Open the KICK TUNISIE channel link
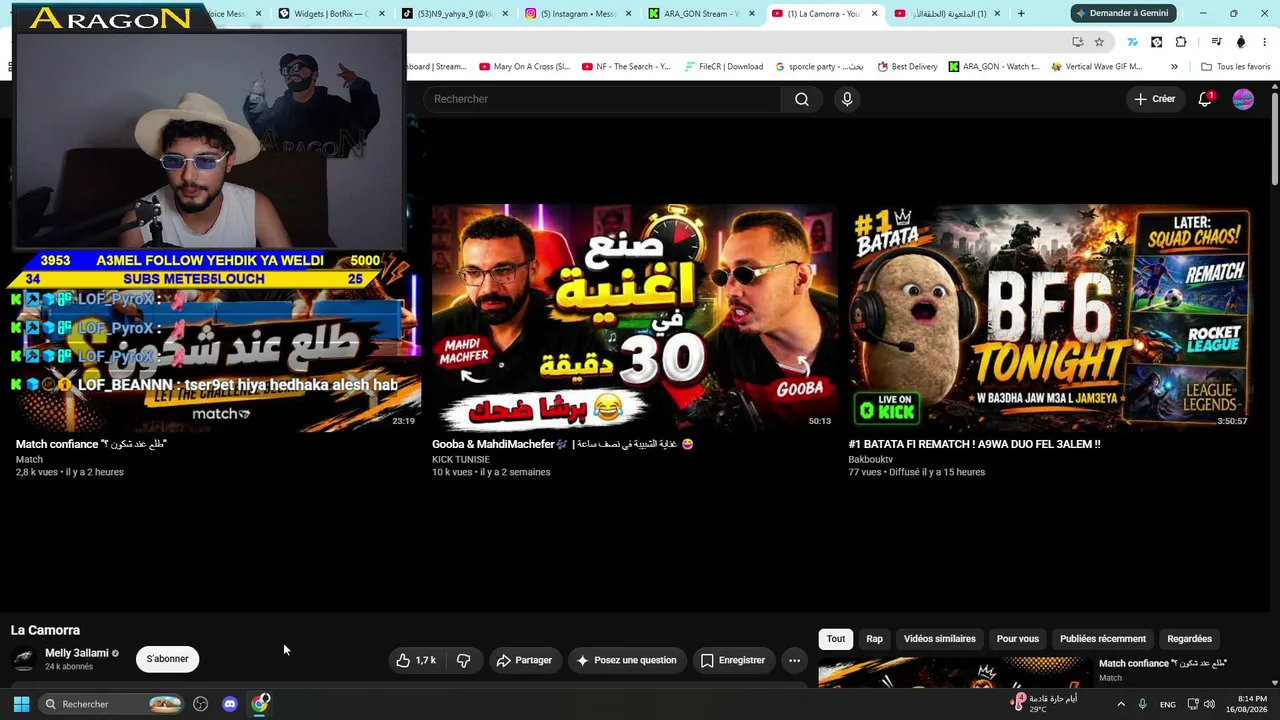Viewport: 1280px width, 720px height. [461, 459]
